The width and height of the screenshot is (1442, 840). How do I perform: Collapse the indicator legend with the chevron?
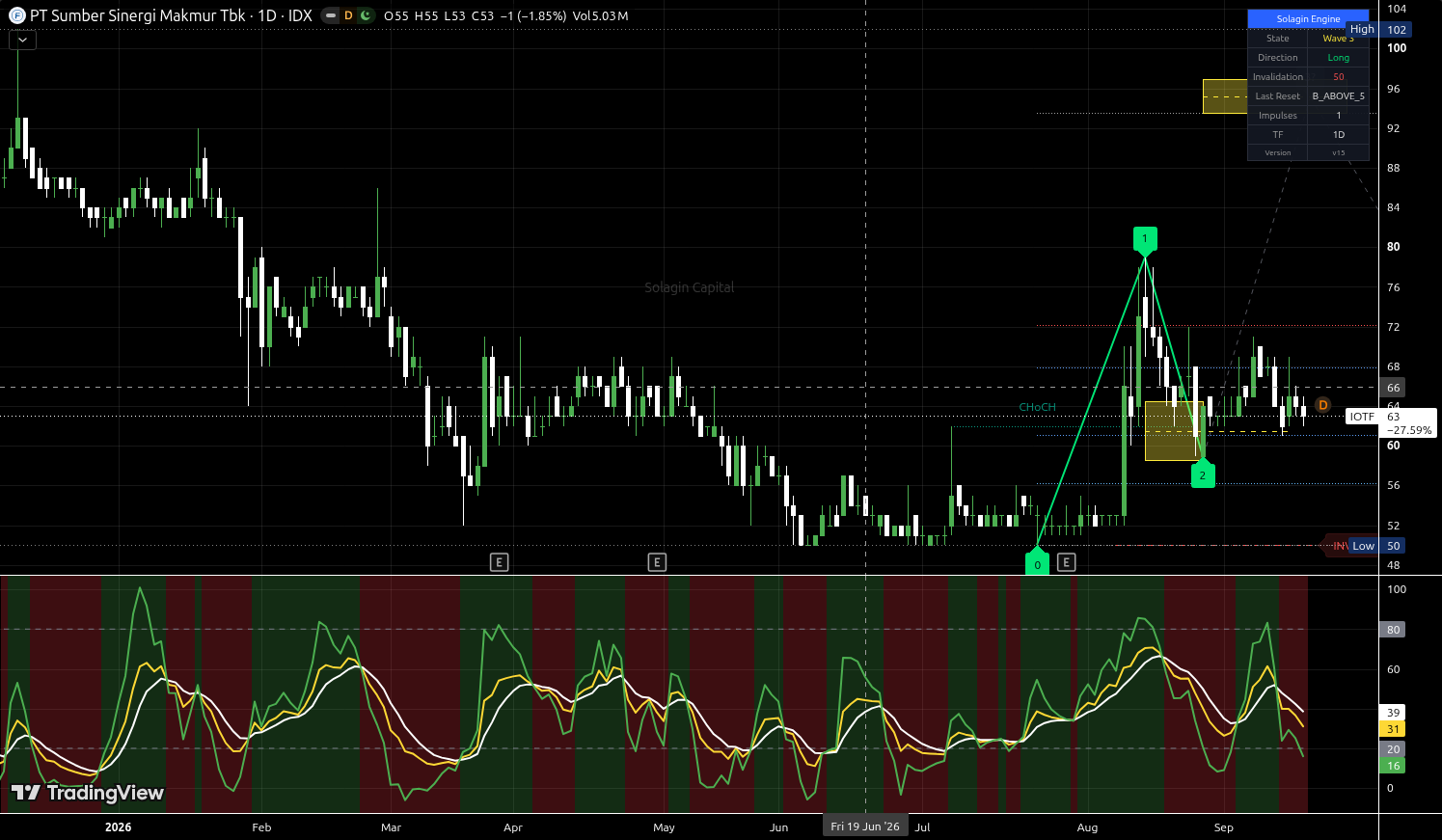click(x=22, y=40)
